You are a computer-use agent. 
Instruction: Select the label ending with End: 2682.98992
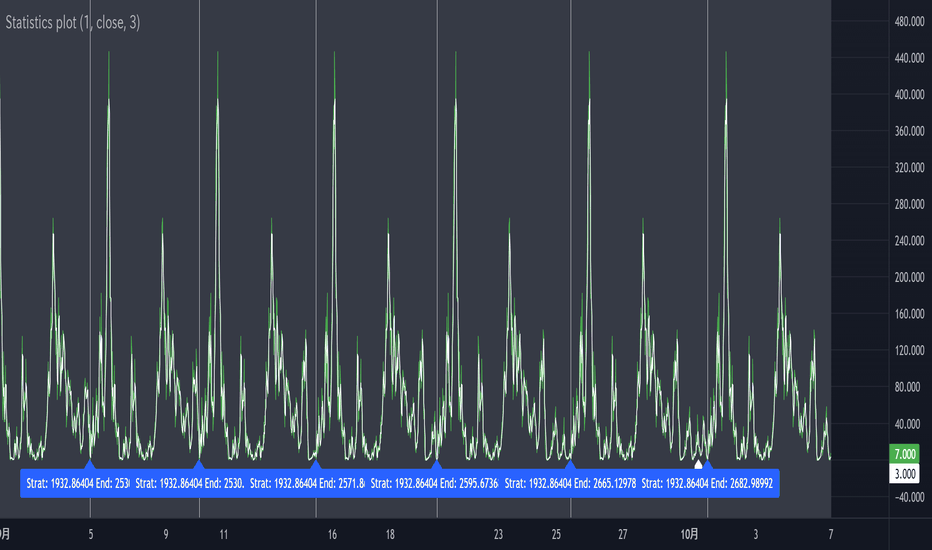tap(707, 483)
